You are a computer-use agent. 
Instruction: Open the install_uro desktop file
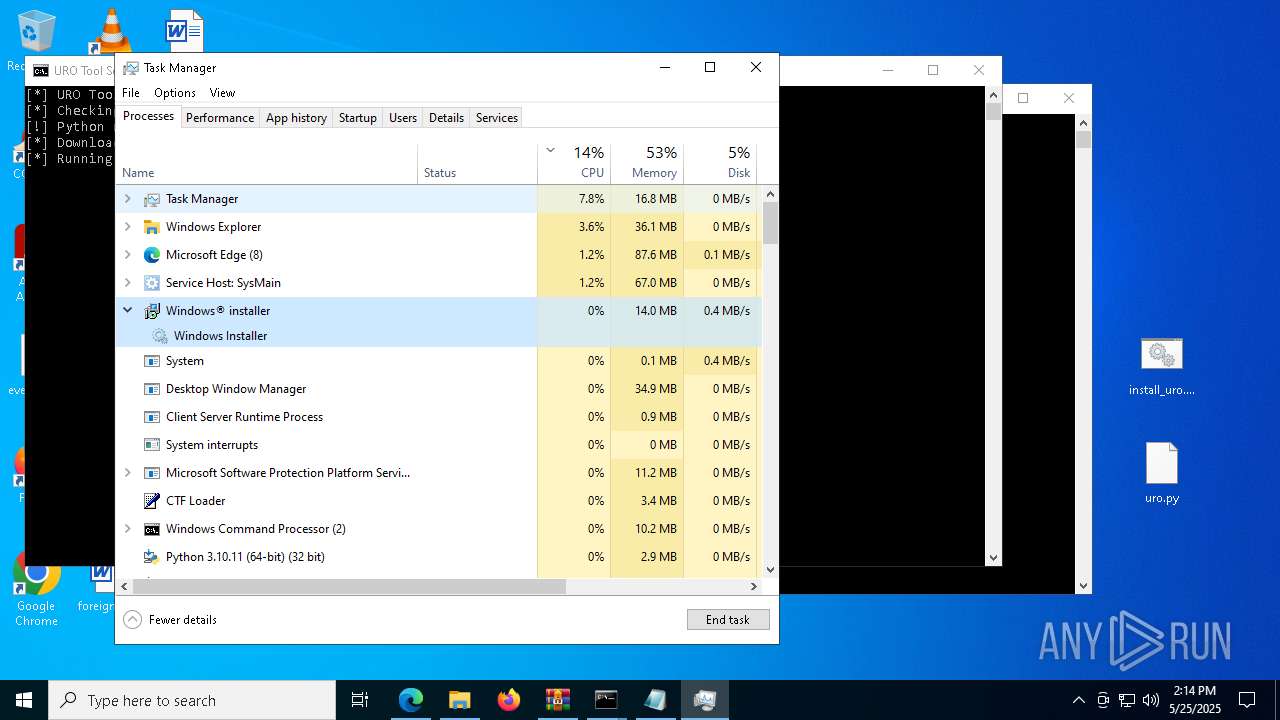click(1162, 366)
